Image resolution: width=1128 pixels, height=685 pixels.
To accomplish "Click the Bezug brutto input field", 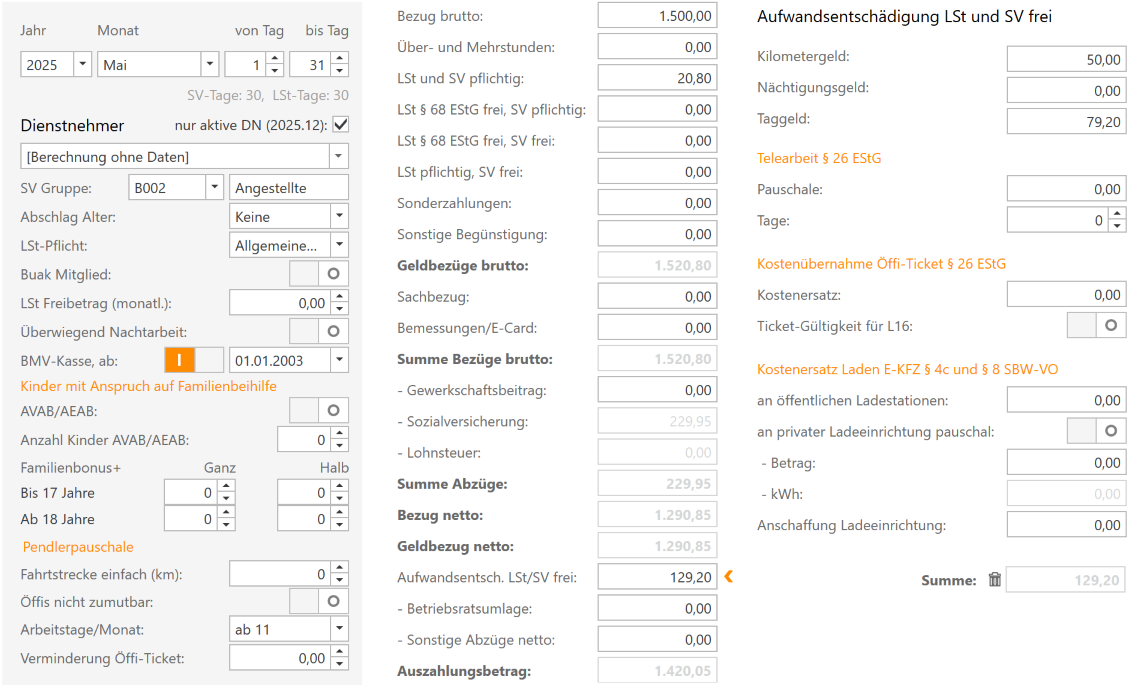I will [x=656, y=16].
